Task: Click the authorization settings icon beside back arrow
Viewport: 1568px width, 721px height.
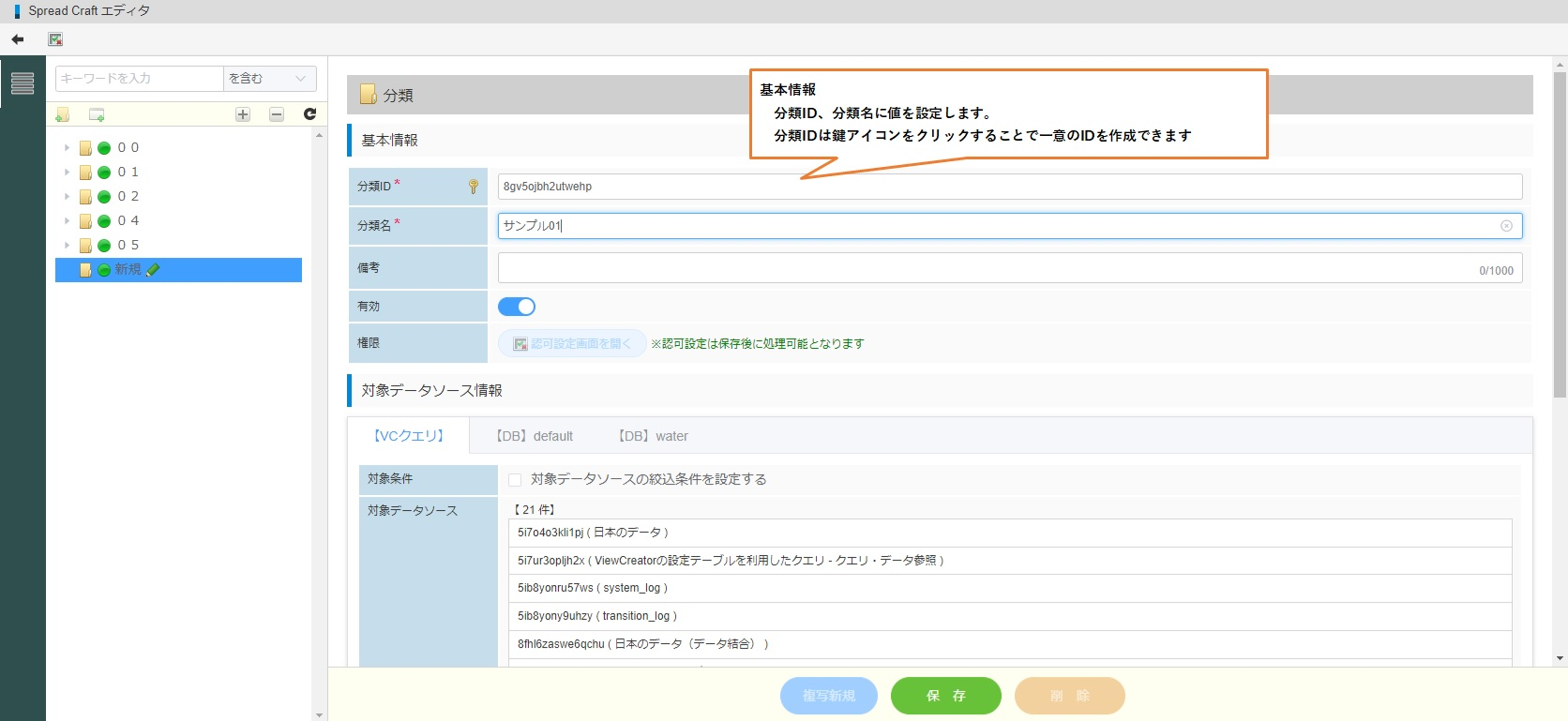Action: [55, 39]
